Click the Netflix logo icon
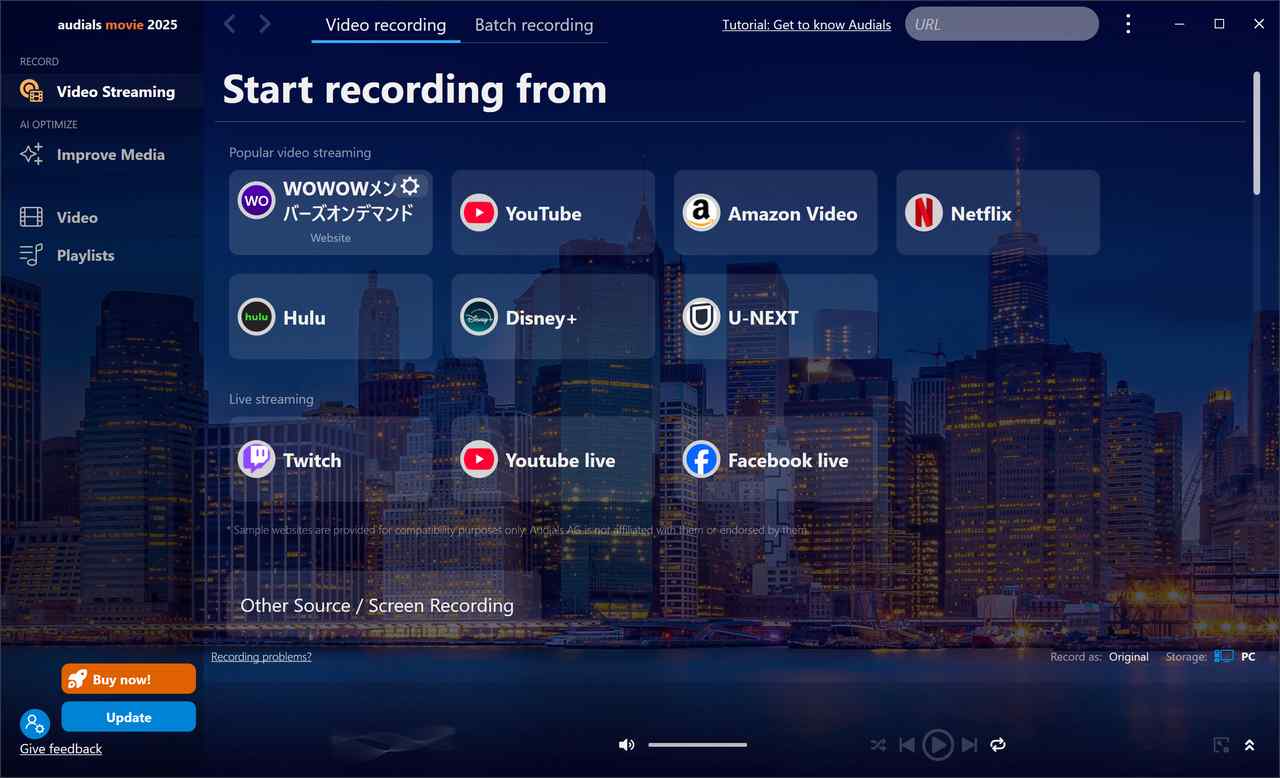The height and width of the screenshot is (778, 1280). coord(924,213)
